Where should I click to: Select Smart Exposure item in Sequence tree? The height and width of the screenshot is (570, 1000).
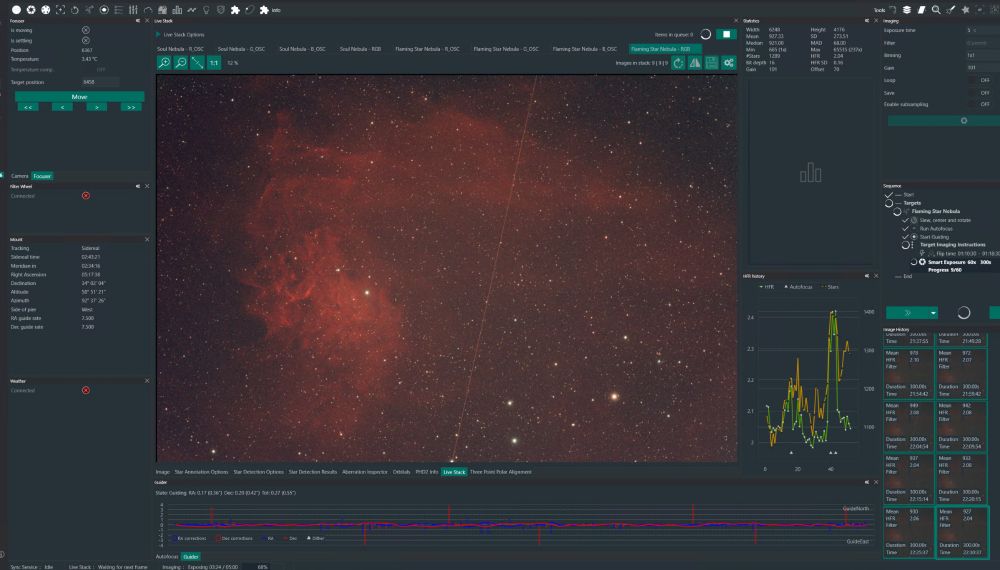pyautogui.click(x=959, y=262)
